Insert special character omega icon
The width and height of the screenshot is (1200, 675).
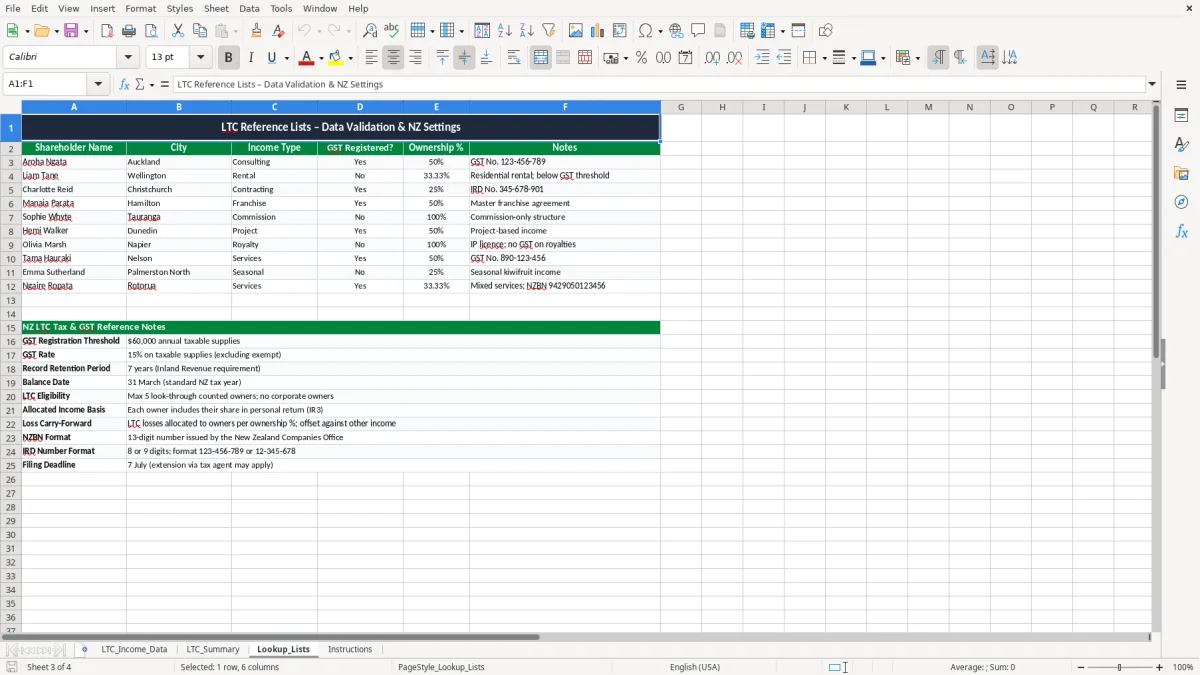(645, 31)
